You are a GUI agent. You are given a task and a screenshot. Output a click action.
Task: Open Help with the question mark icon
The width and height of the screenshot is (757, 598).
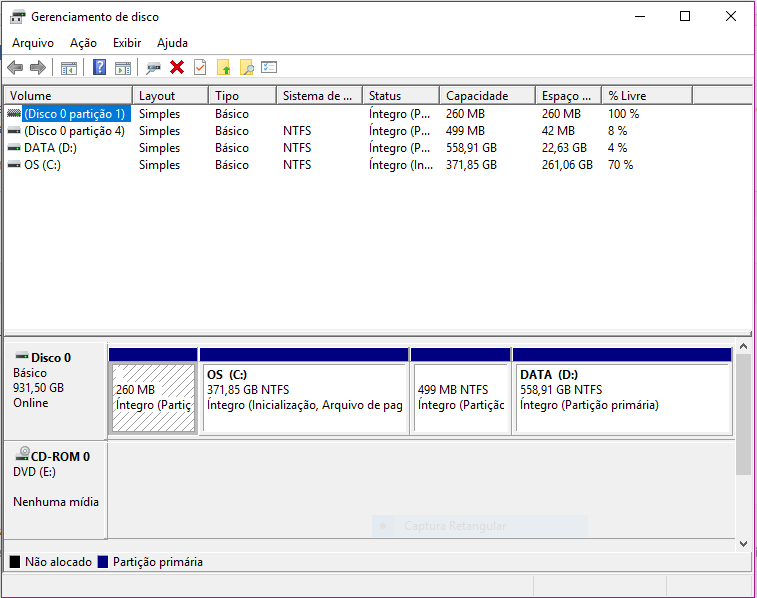tap(99, 67)
